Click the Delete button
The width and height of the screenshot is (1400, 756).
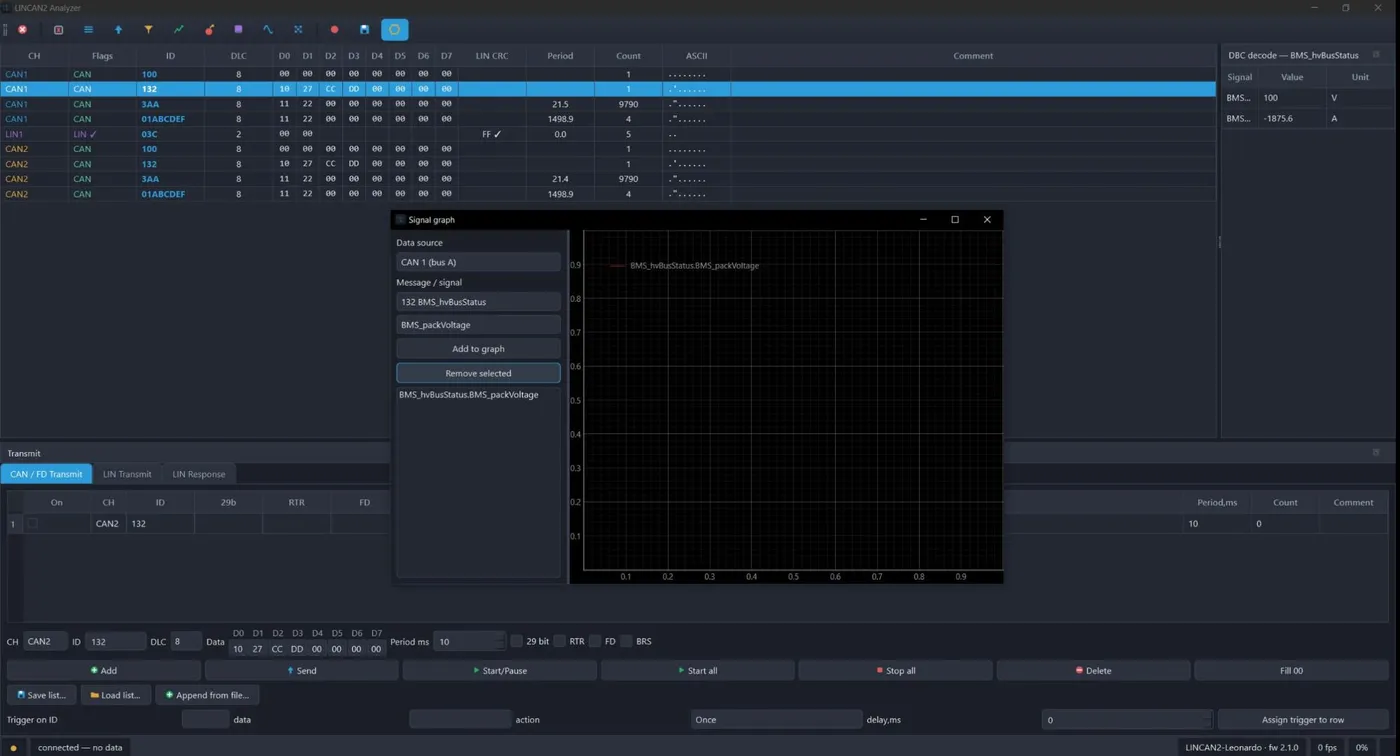[1093, 671]
